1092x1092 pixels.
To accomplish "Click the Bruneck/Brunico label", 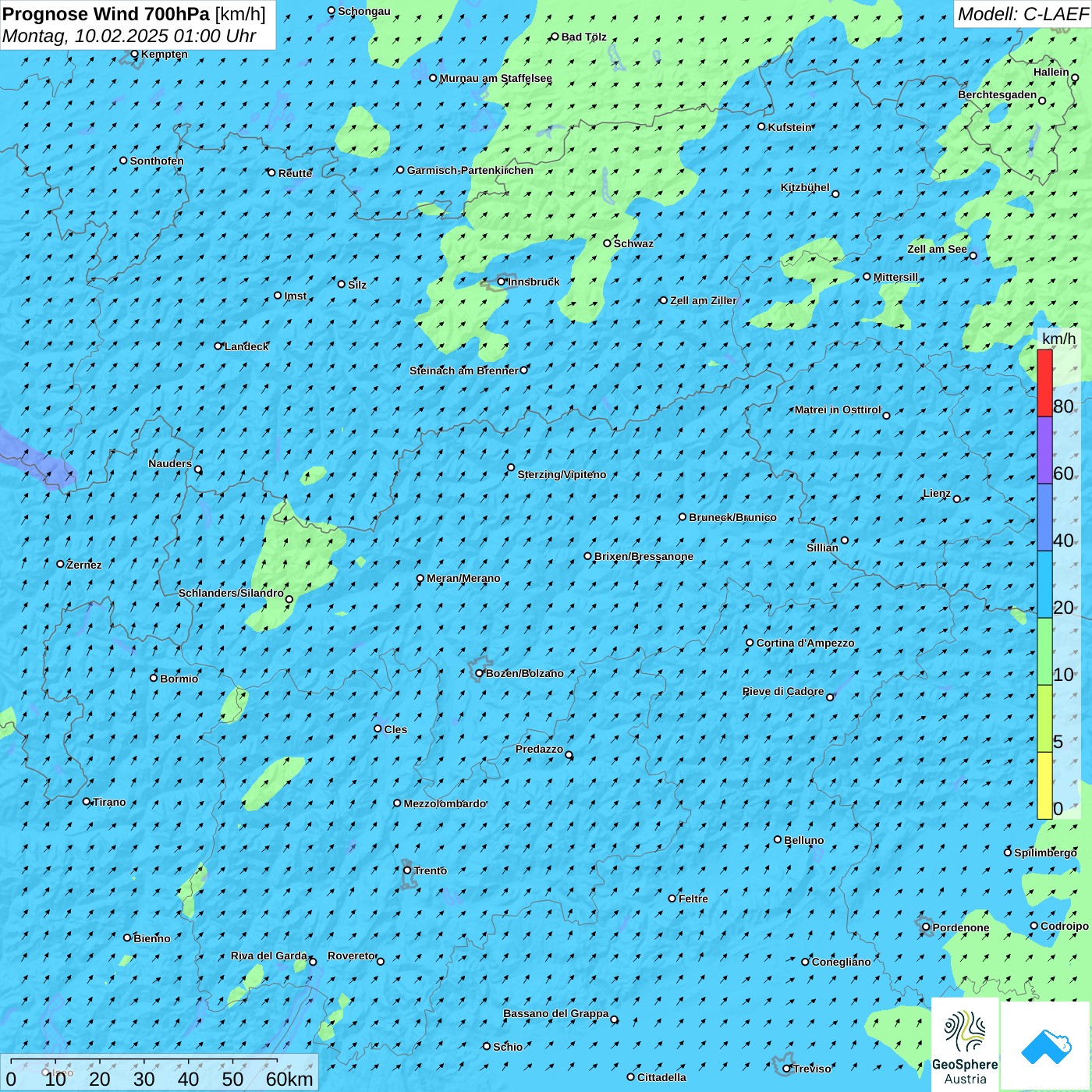I will (x=732, y=517).
